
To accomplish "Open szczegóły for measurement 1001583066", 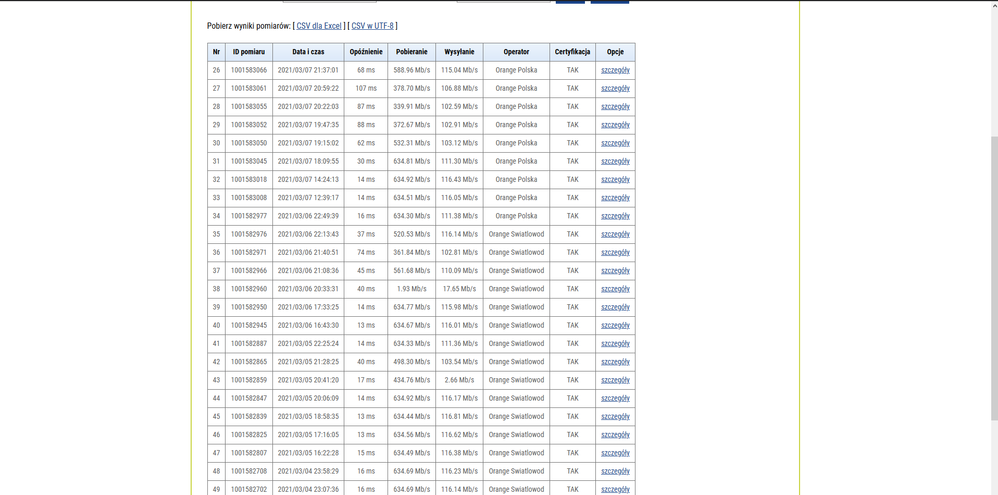I will click(615, 70).
